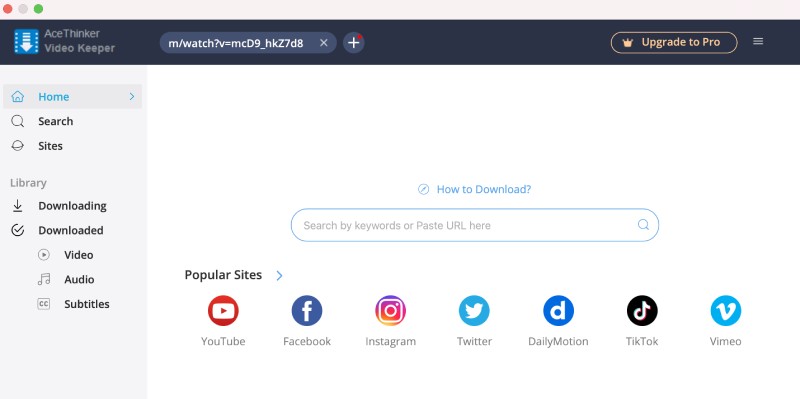Open the Downloading library section
Viewport: 800px width, 399px height.
click(x=72, y=206)
